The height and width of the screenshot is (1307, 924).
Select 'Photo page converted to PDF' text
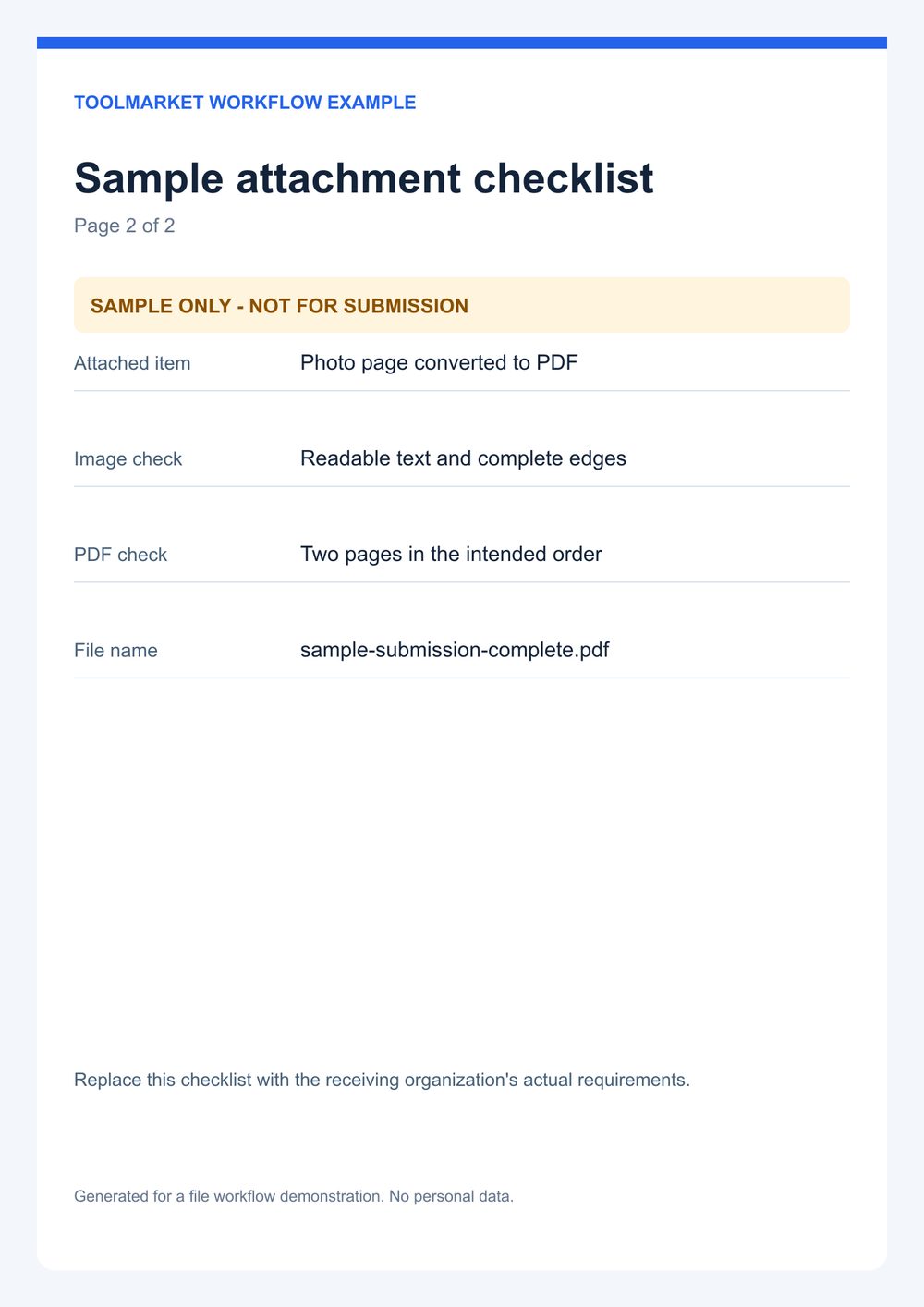[x=439, y=362]
